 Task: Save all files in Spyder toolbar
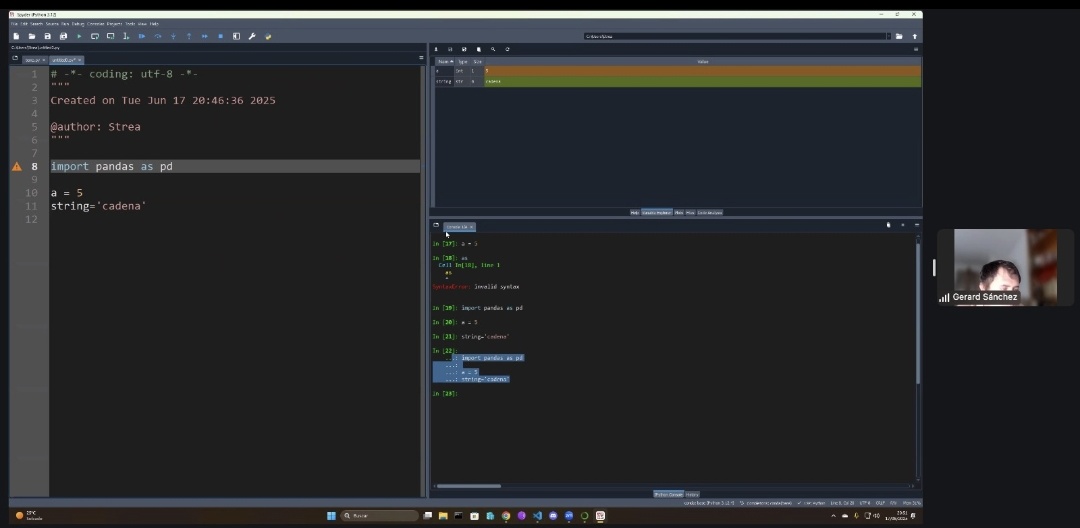tap(63, 36)
